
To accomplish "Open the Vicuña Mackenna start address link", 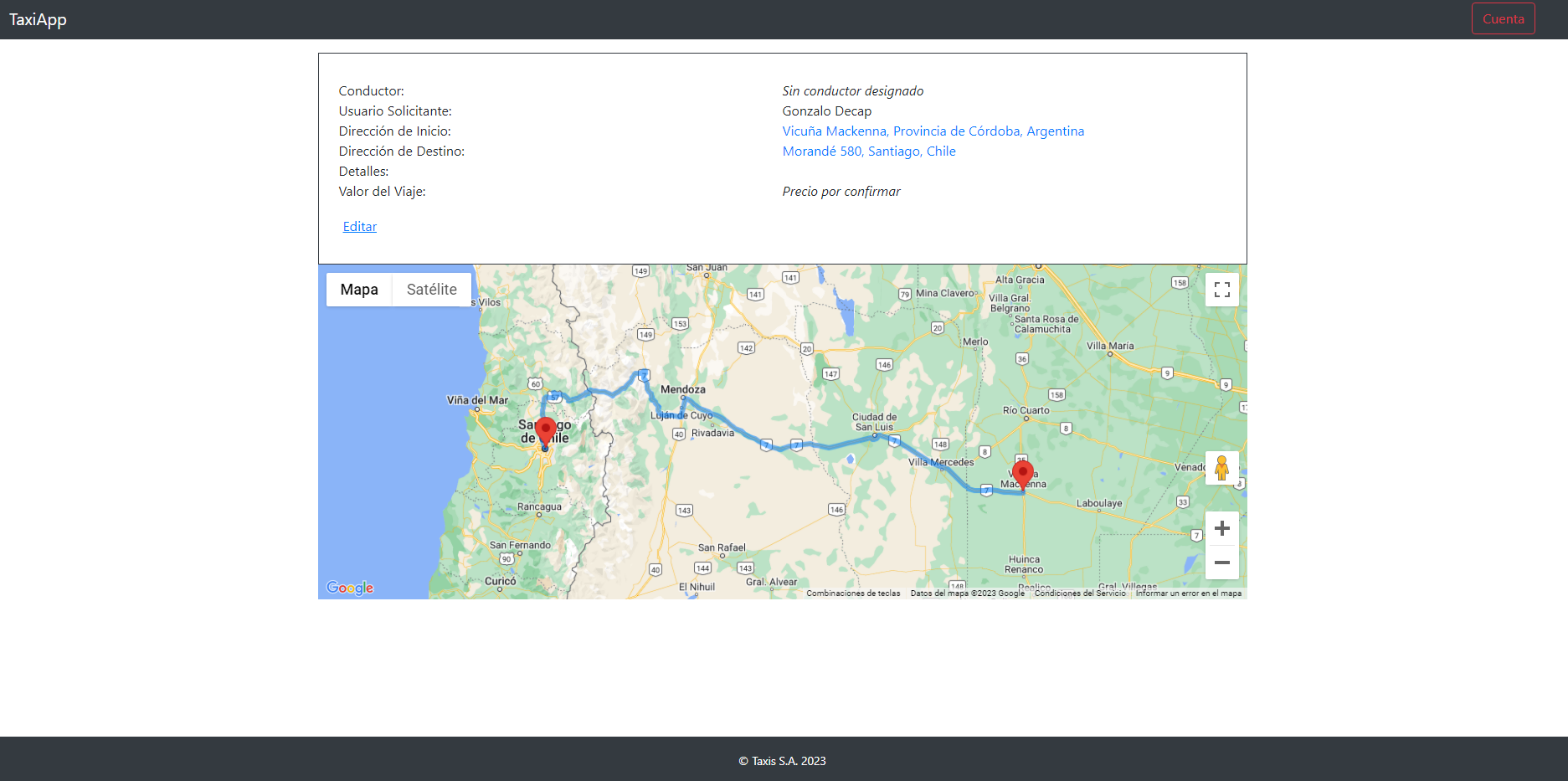I will 933,131.
